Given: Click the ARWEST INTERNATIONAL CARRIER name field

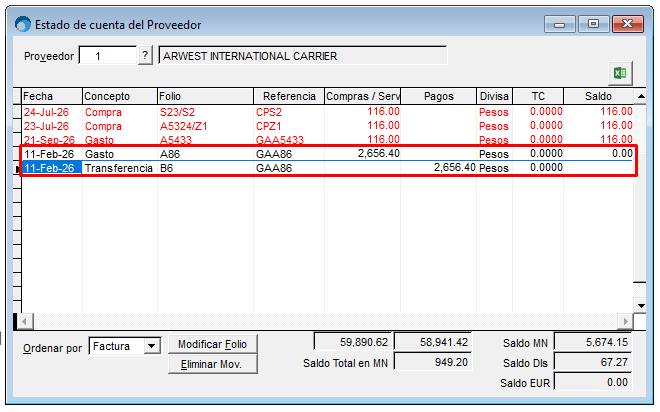Looking at the screenshot, I should [303, 56].
